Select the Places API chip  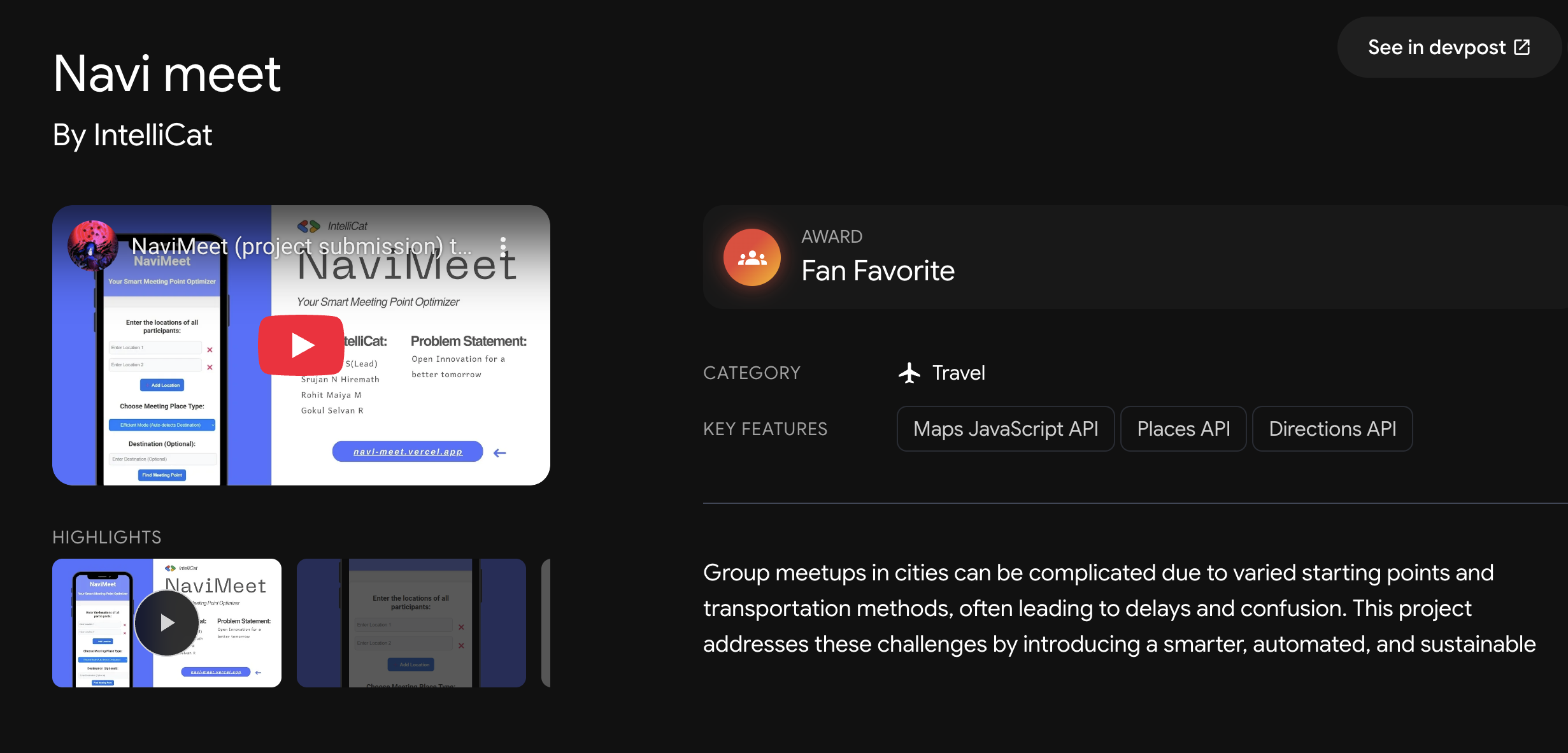(1183, 429)
